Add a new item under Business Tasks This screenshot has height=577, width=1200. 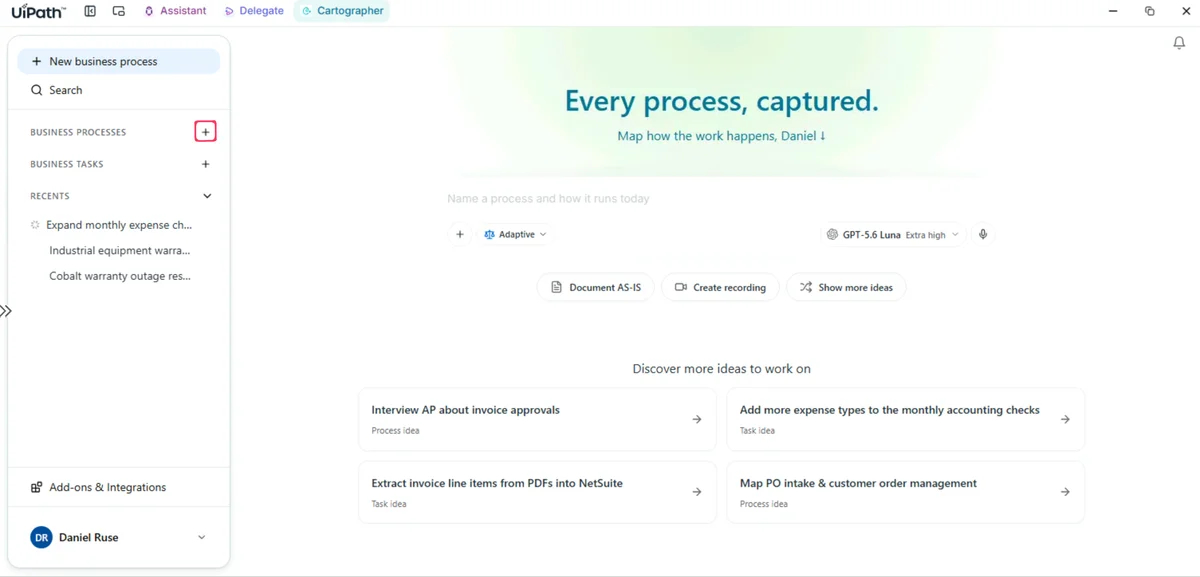206,164
